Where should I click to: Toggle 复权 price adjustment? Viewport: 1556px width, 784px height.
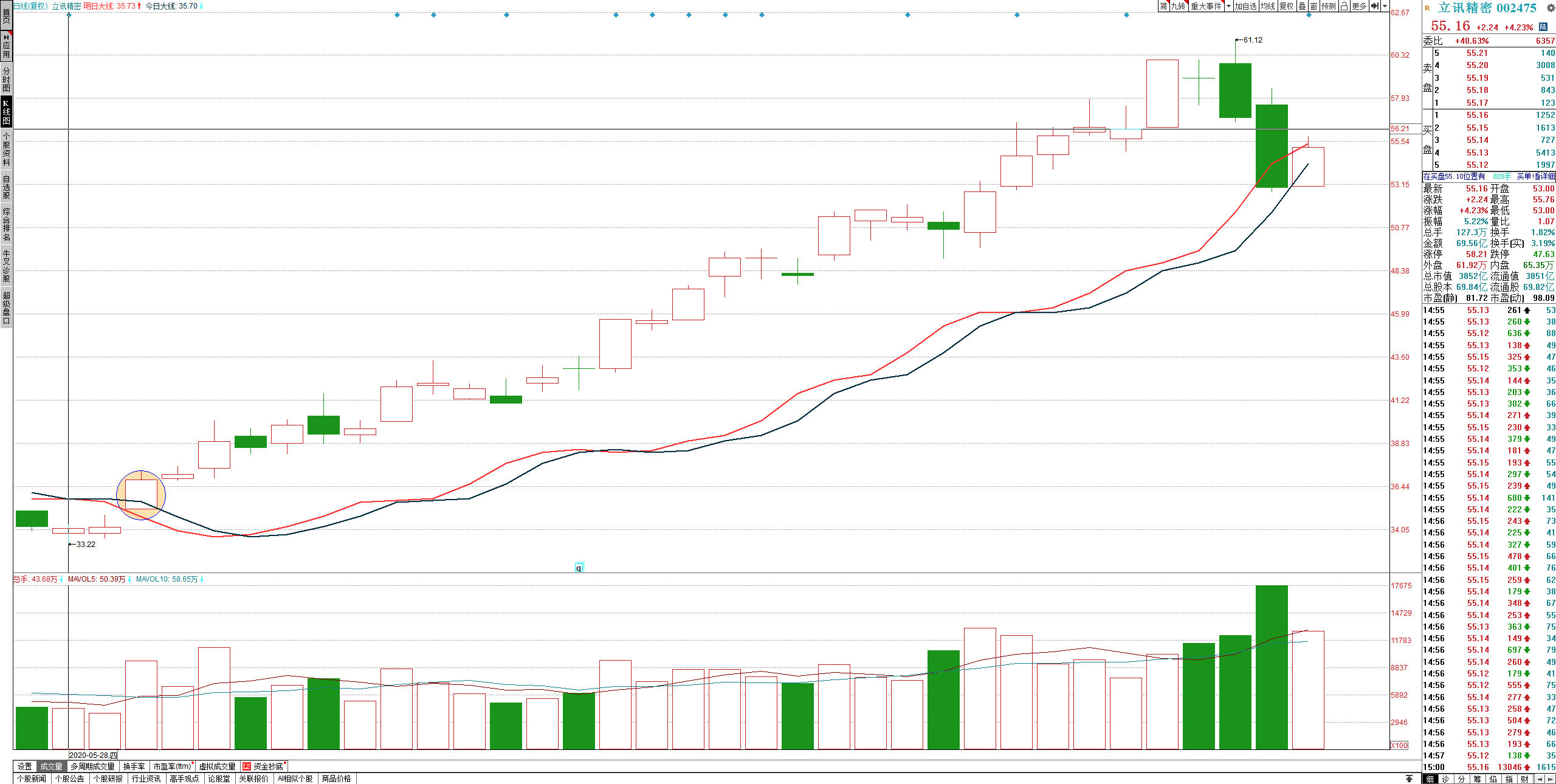point(1287,6)
